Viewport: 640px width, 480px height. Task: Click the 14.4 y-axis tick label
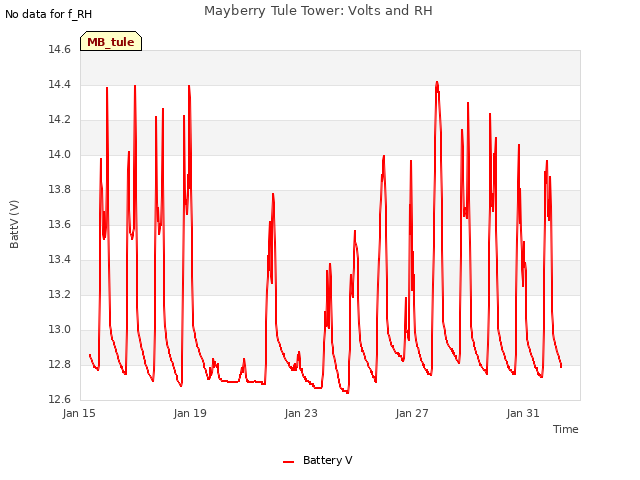click(60, 85)
